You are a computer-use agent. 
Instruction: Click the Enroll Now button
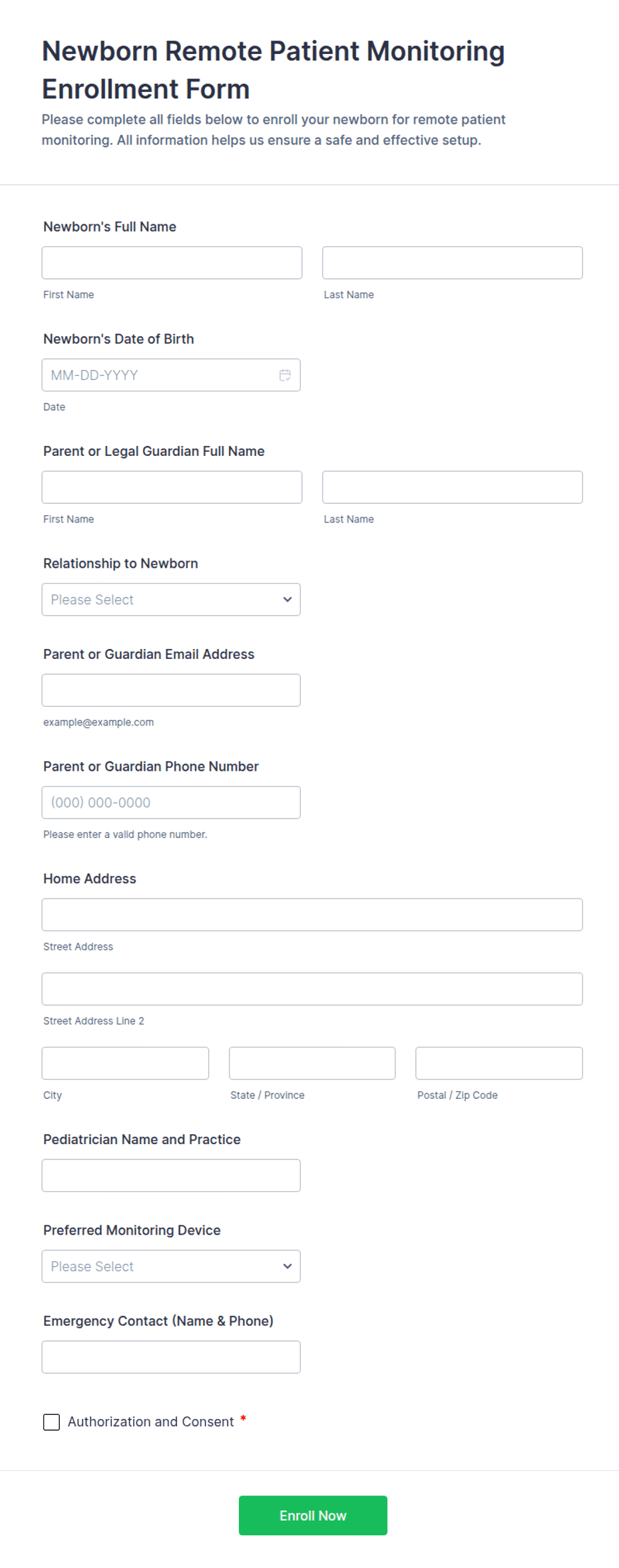coord(313,1515)
